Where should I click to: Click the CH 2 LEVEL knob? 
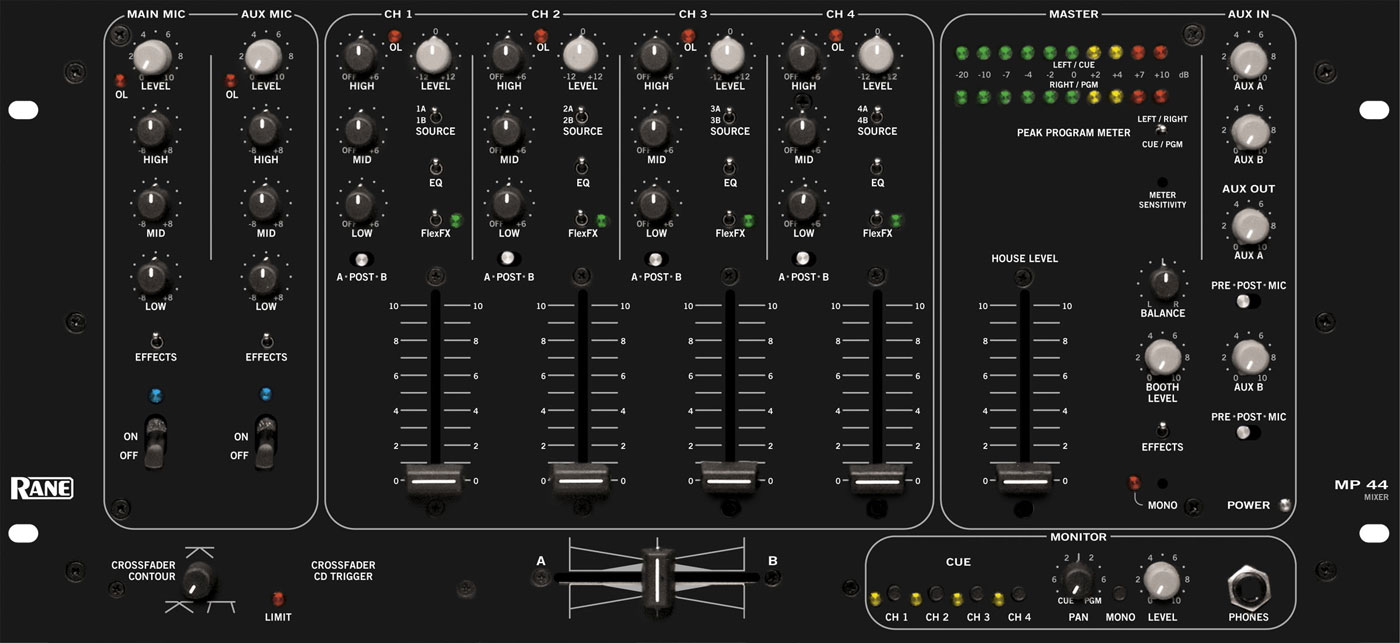583,55
